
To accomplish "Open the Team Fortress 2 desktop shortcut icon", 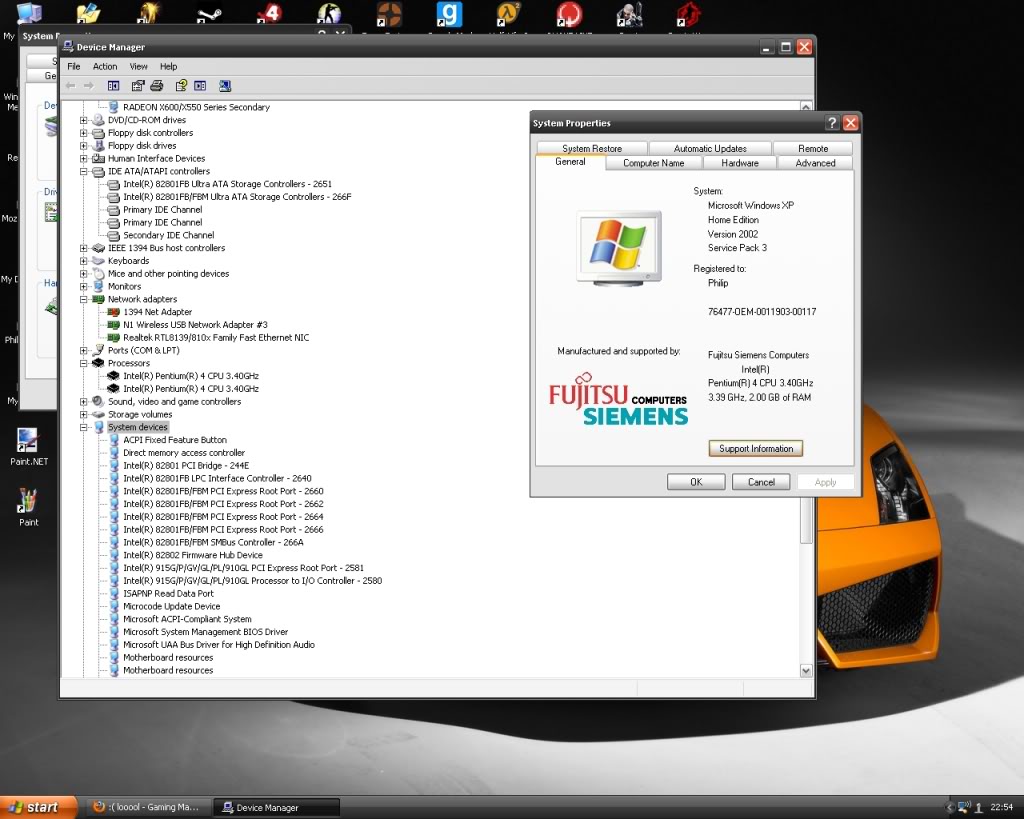I will tap(389, 14).
